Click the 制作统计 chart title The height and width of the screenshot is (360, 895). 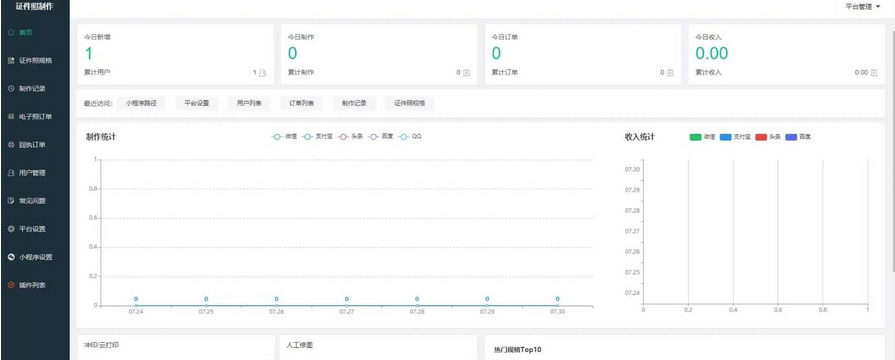coord(102,137)
